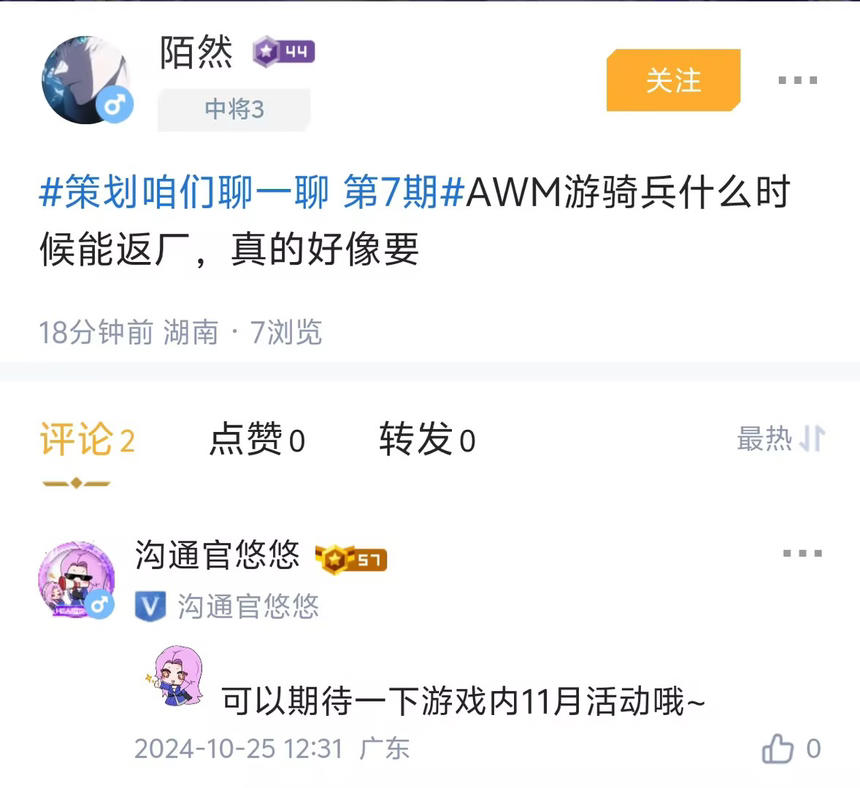Tap the purple-haired sticker in the comment
The image size is (860, 788).
[x=176, y=676]
